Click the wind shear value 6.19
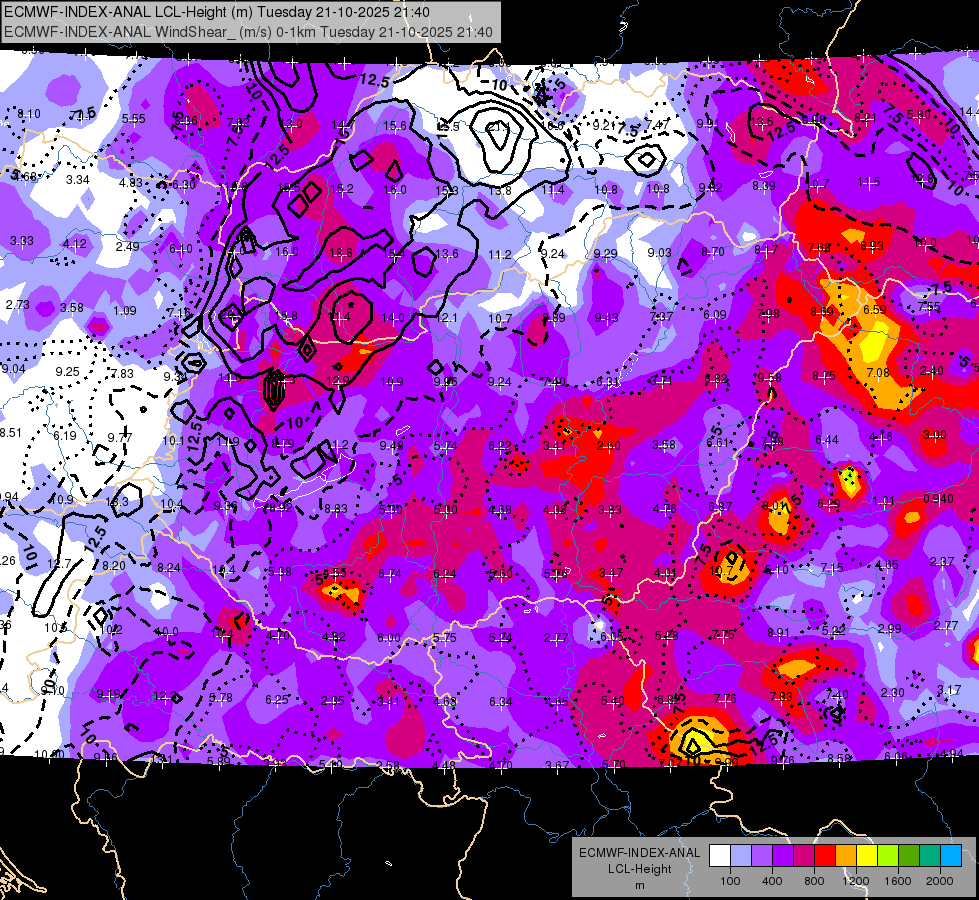This screenshot has width=979, height=900. [65, 435]
